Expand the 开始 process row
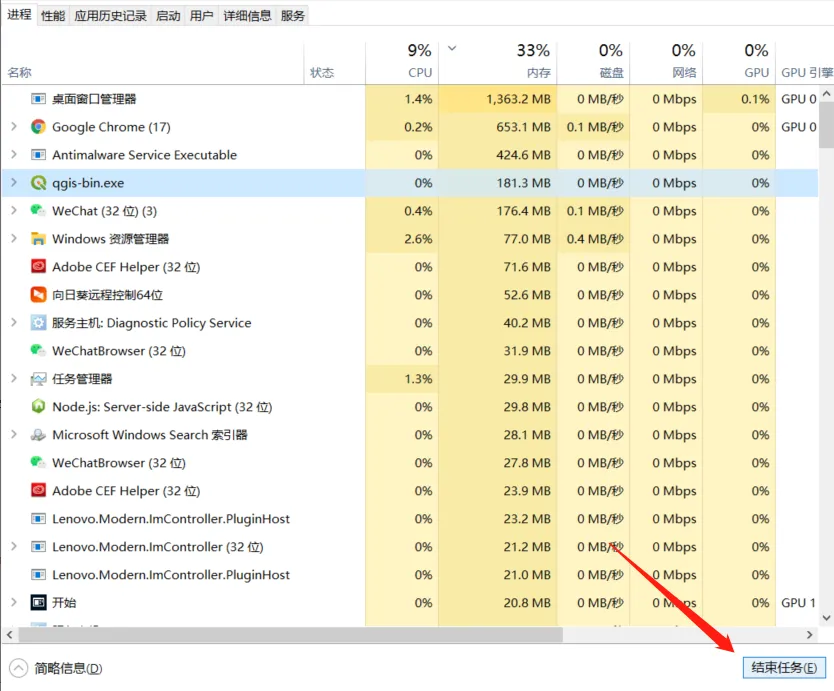The width and height of the screenshot is (834, 691). pos(14,603)
